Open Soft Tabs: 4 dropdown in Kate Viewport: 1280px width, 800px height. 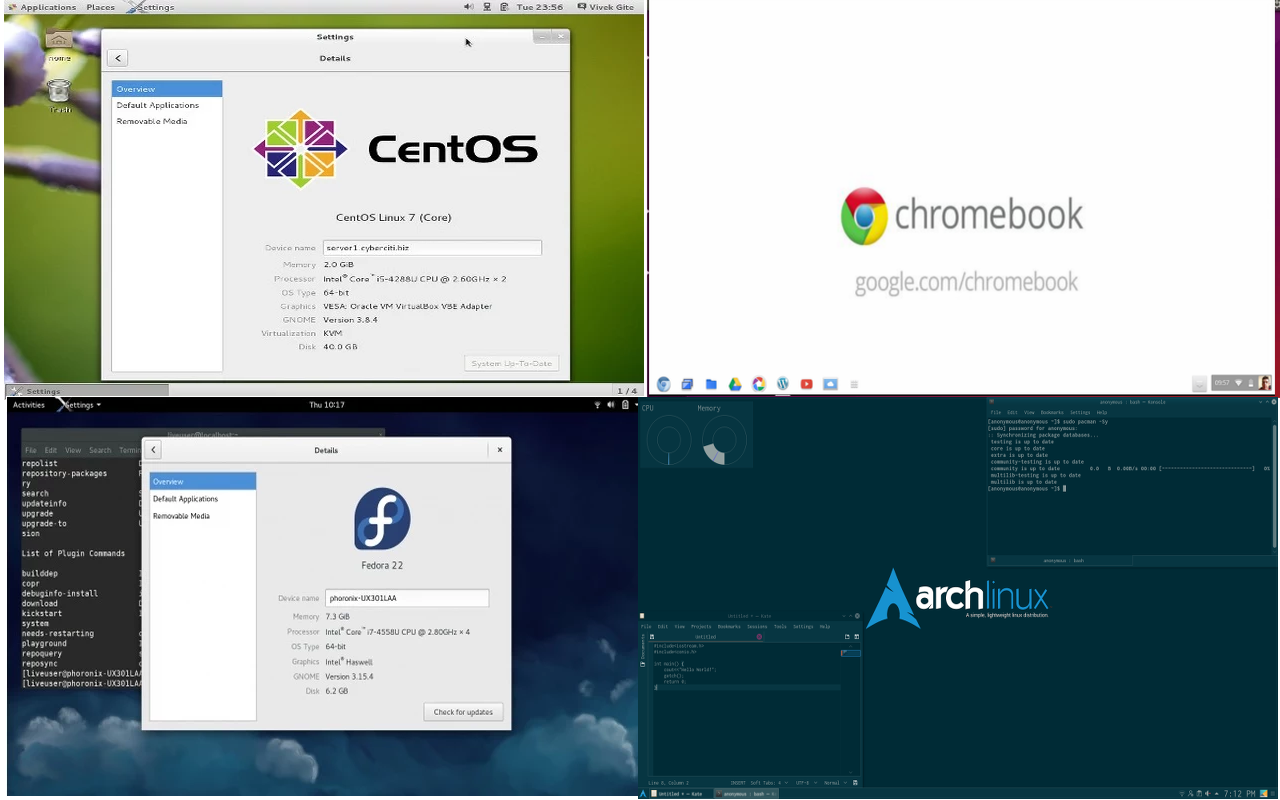tap(769, 783)
